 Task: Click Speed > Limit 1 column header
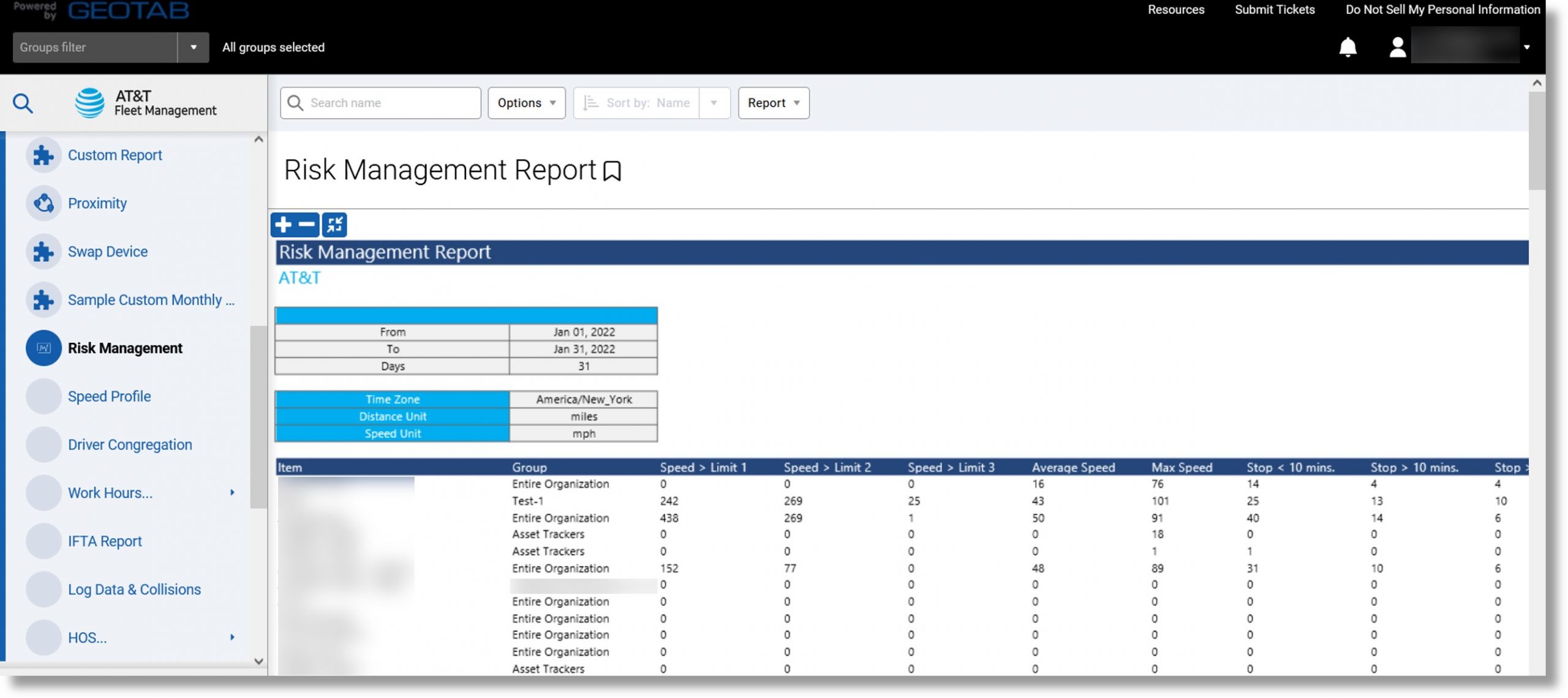pos(703,468)
